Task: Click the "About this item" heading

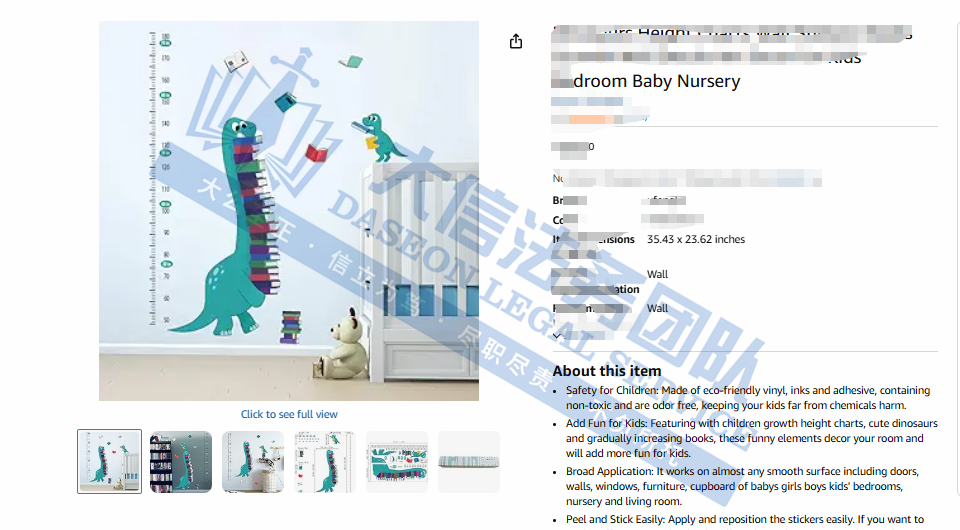Action: [607, 371]
